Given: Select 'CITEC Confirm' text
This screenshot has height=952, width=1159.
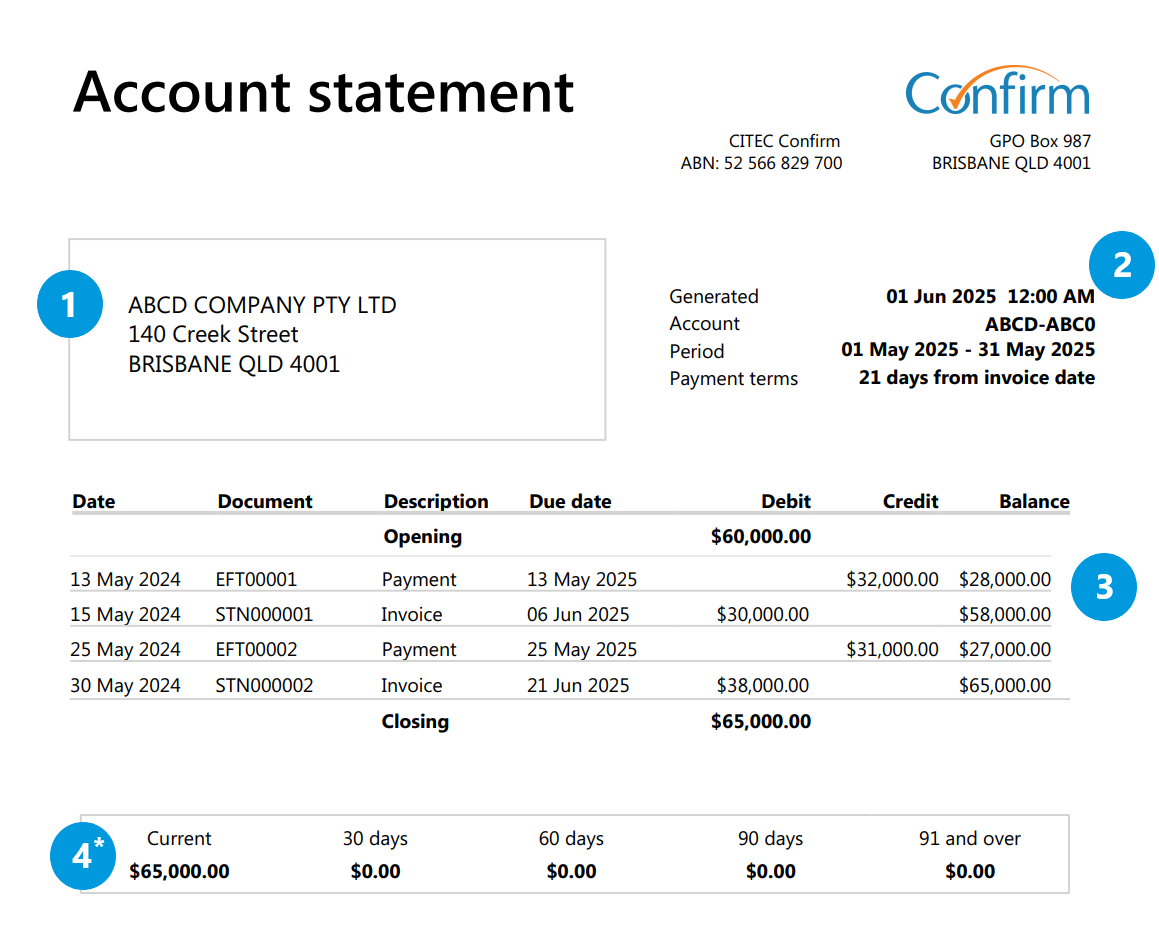Looking at the screenshot, I should [x=784, y=141].
